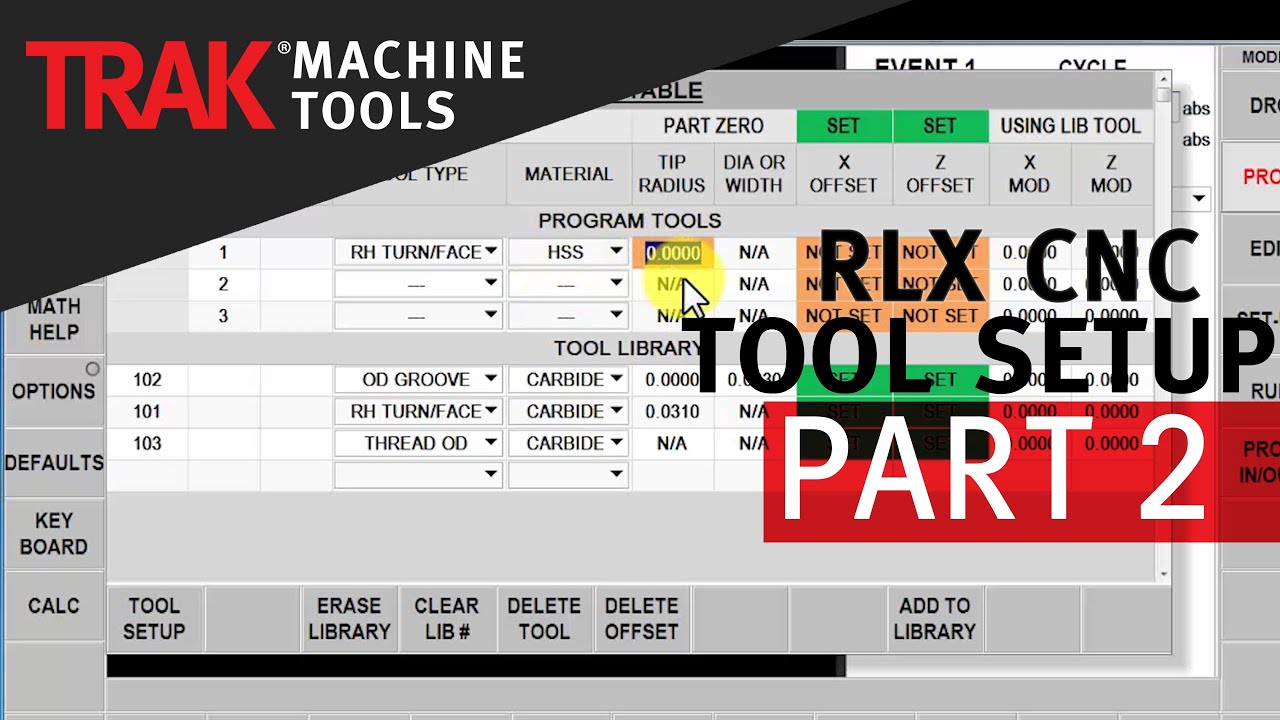Click the DIA OR WIDTH column header
Image resolution: width=1280 pixels, height=720 pixels.
click(x=754, y=174)
